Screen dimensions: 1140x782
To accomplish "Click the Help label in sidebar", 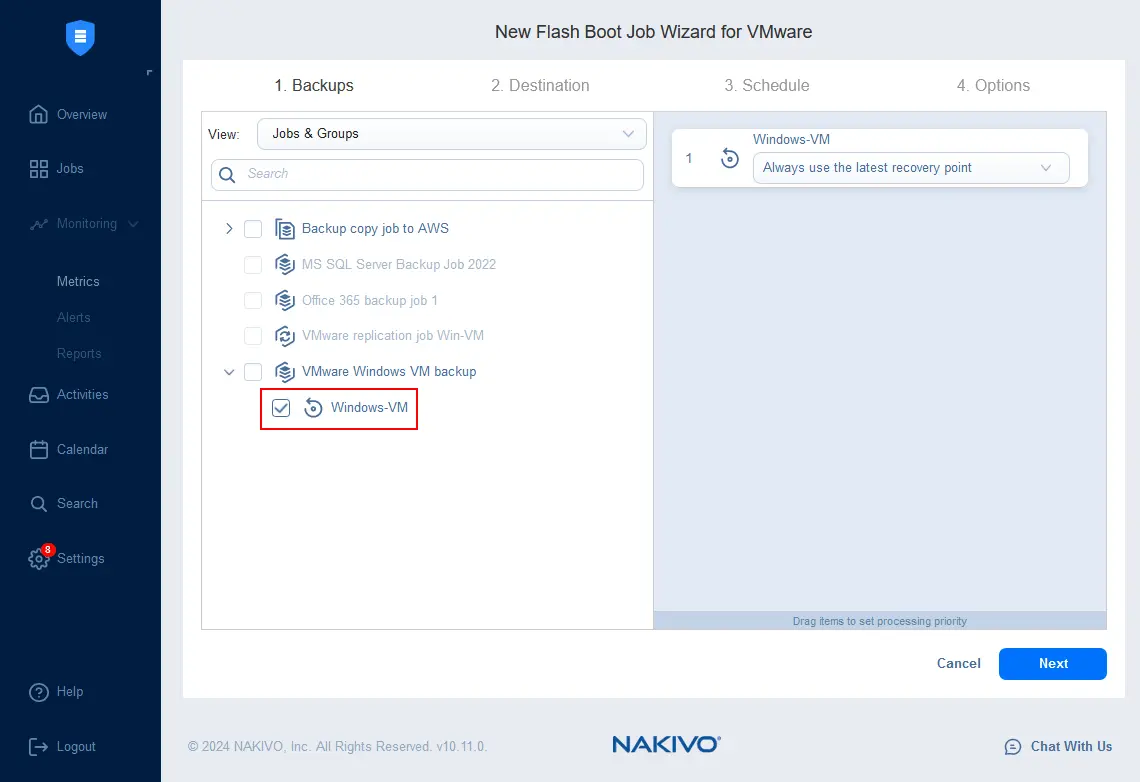I will point(70,692).
